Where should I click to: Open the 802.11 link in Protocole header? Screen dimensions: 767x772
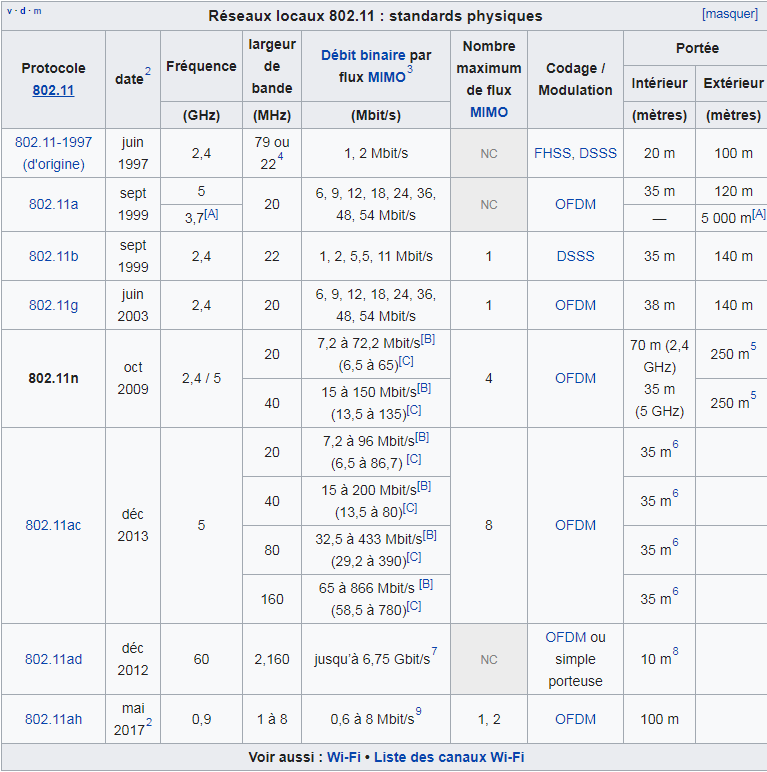click(53, 90)
